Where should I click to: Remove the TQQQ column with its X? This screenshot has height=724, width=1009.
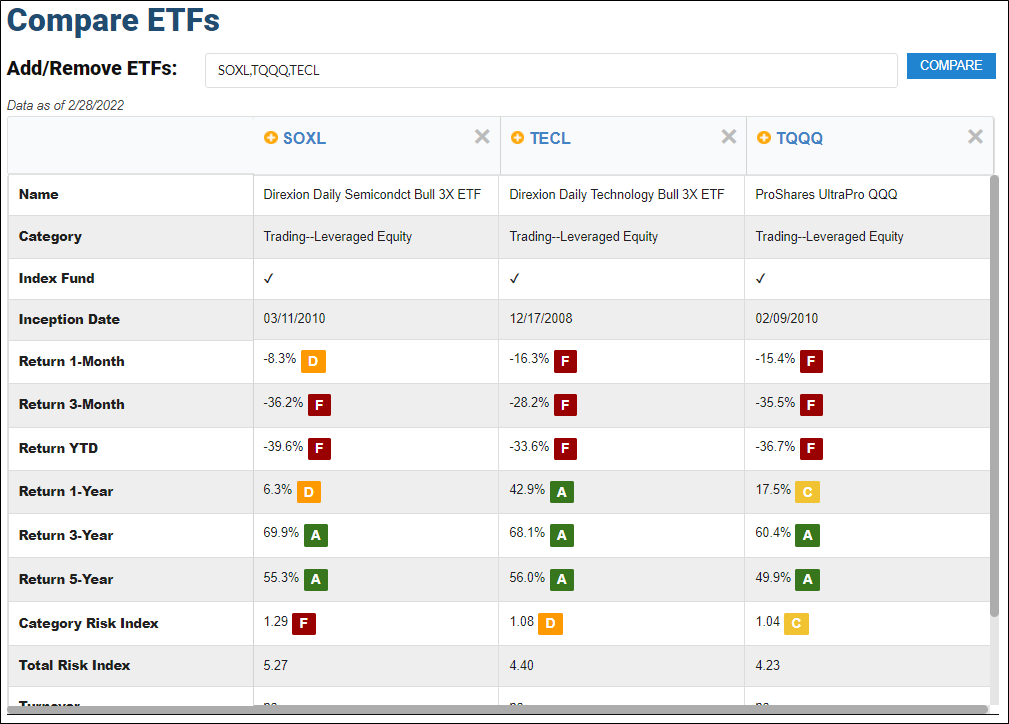975,136
